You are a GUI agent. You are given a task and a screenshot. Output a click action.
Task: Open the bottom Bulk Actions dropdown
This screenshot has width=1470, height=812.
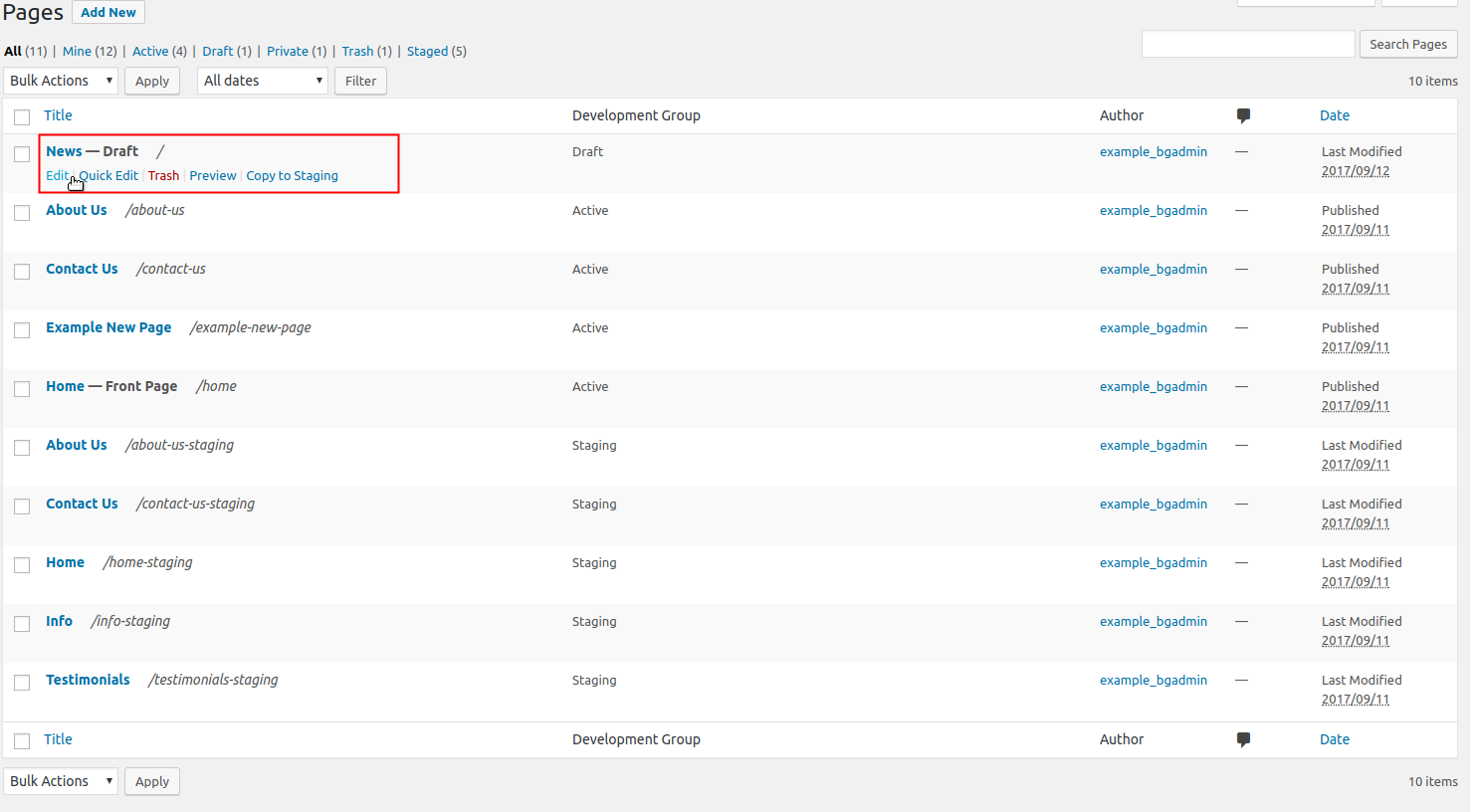[61, 781]
